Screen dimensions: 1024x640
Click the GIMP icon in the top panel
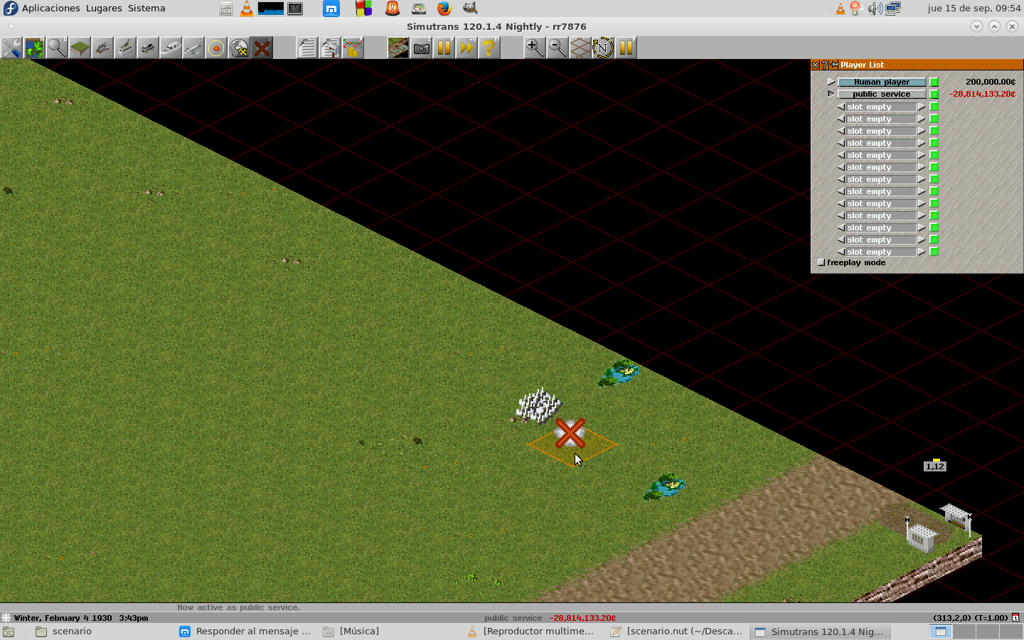point(470,8)
